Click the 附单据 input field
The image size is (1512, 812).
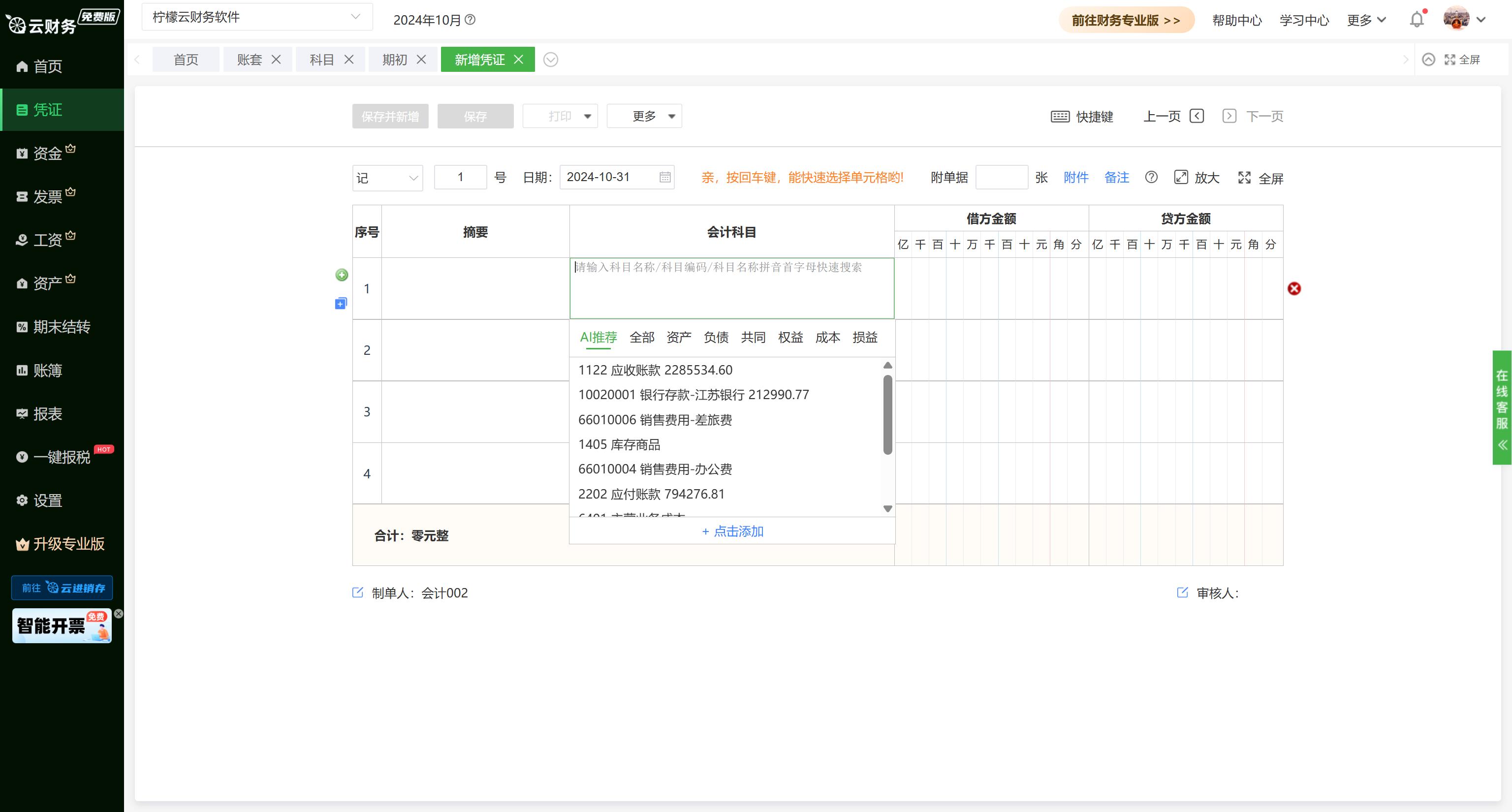(x=1002, y=177)
